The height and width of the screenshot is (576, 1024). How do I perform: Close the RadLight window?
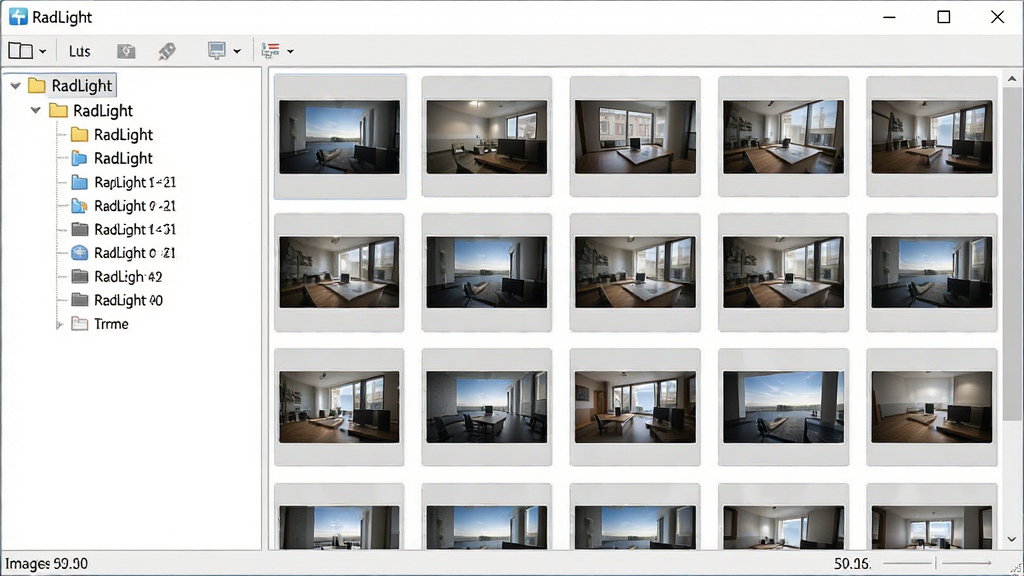pos(998,17)
